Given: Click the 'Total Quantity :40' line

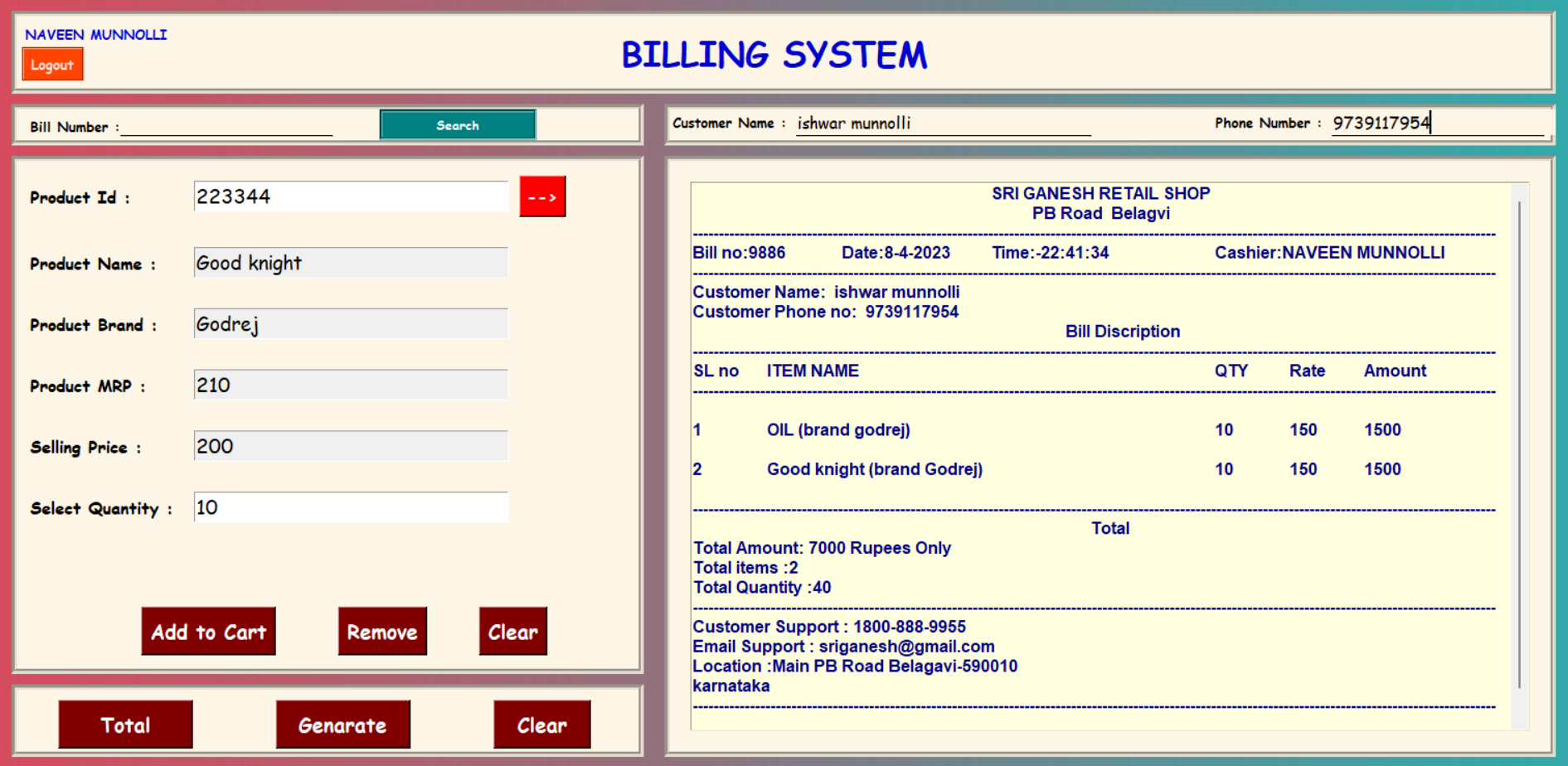Looking at the screenshot, I should 762,588.
